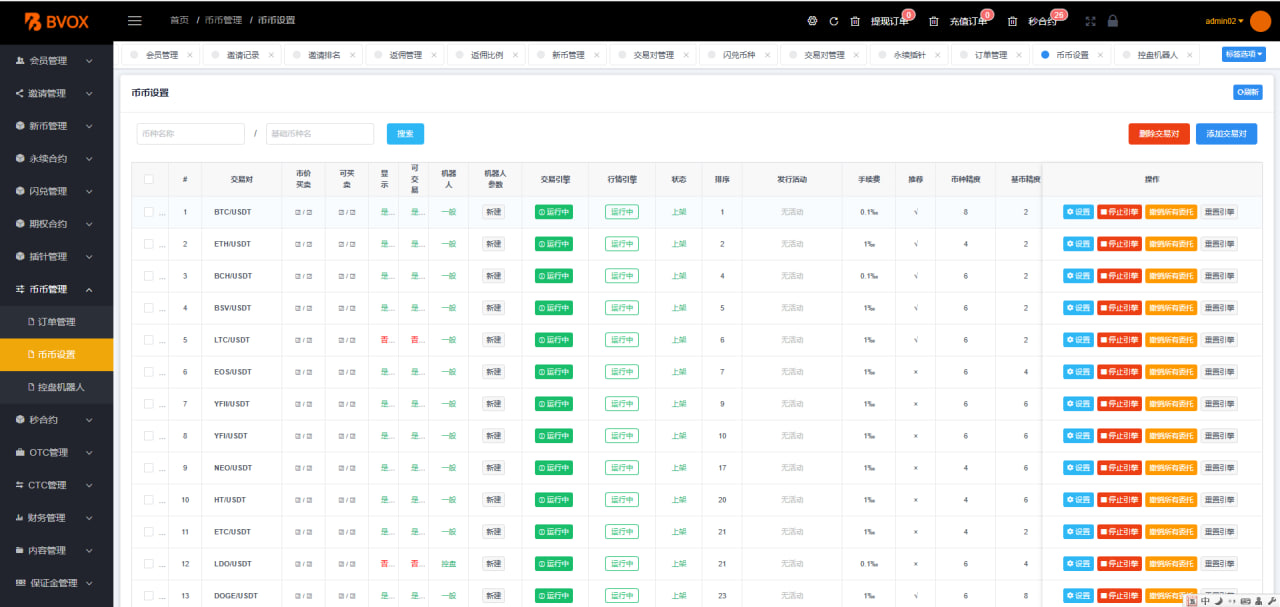Check the EOS/USDT row checkbox
The height and width of the screenshot is (607, 1280).
pos(149,372)
